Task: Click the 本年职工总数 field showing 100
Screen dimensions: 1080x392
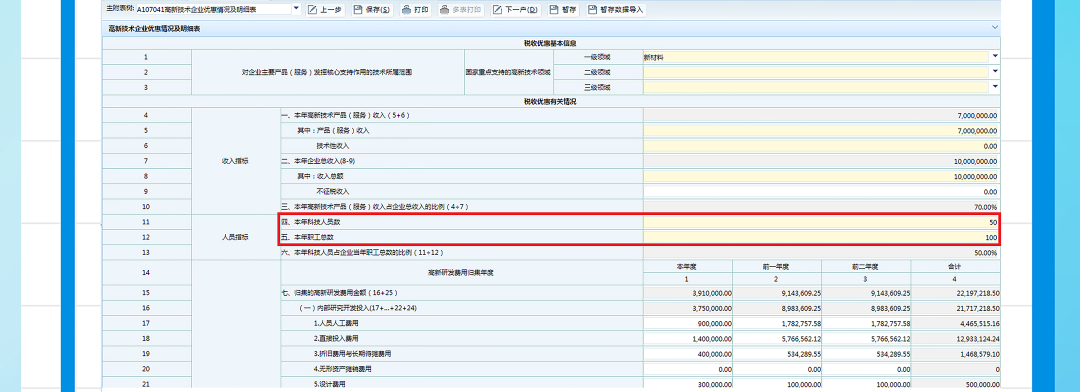Action: pos(822,237)
